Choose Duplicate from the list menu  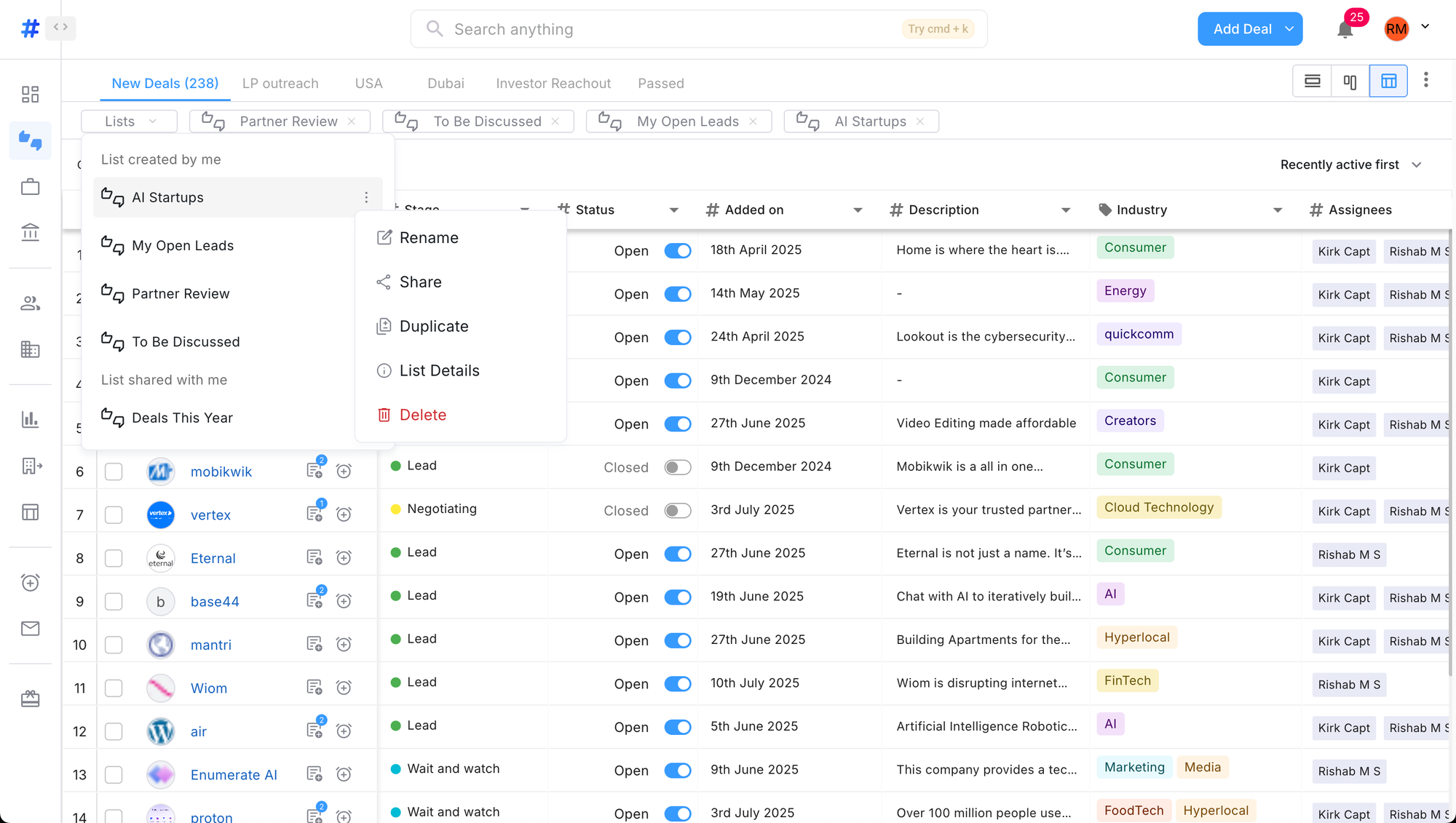point(460,327)
